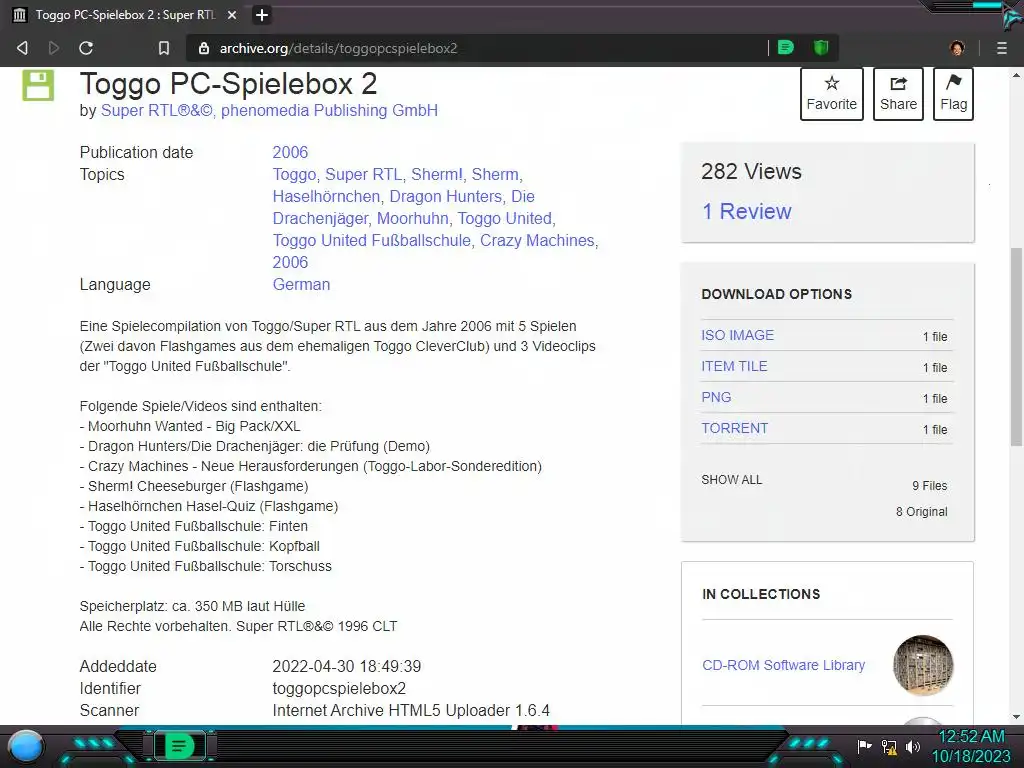Screen dimensions: 1024x768
Task: Open the volume speaker tray icon
Action: point(912,746)
